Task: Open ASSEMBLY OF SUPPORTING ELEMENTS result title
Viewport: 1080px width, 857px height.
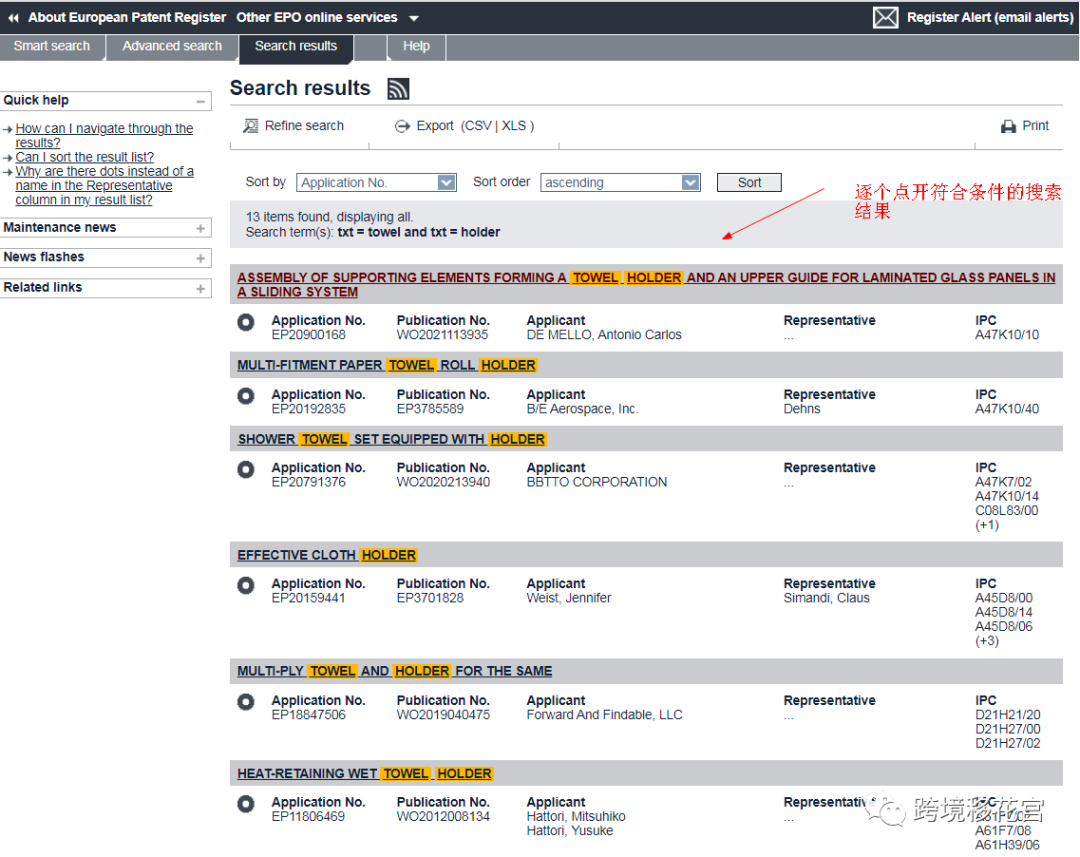Action: (646, 285)
